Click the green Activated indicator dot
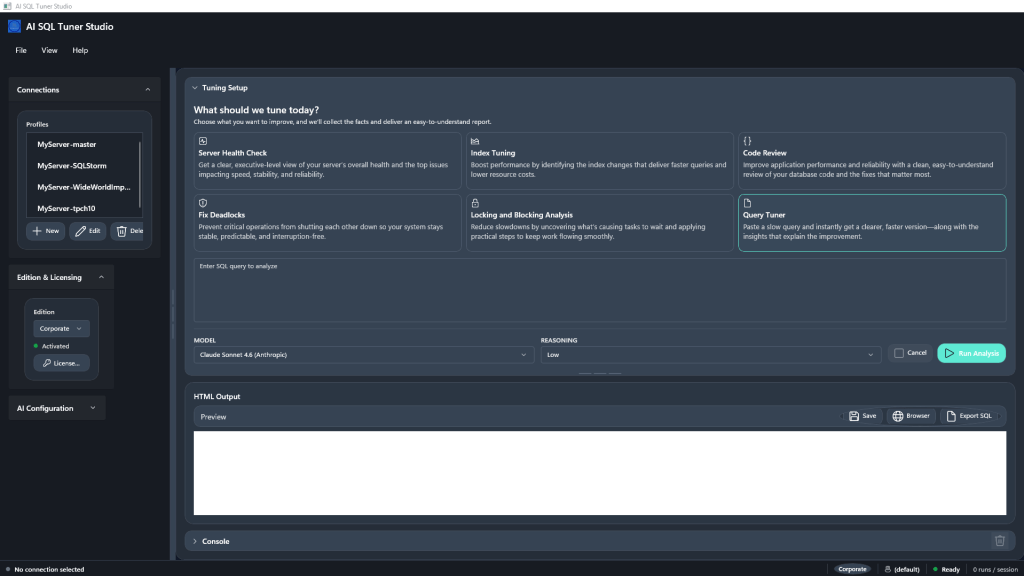The image size is (1024, 576). click(x=36, y=346)
